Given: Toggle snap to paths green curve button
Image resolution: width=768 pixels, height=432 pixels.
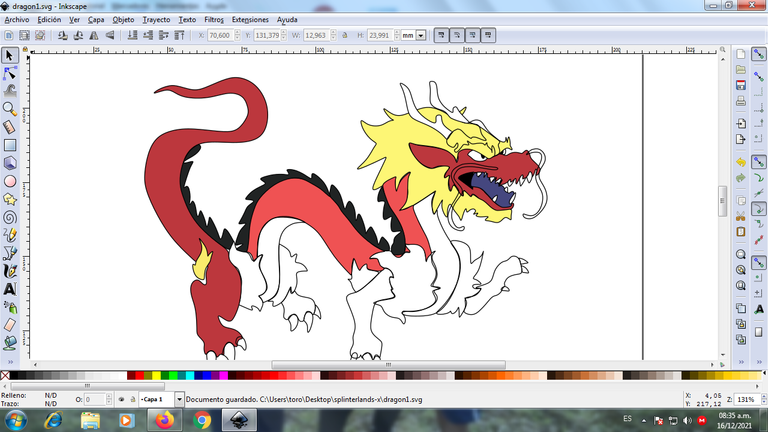Looking at the screenshot, I should click(759, 178).
